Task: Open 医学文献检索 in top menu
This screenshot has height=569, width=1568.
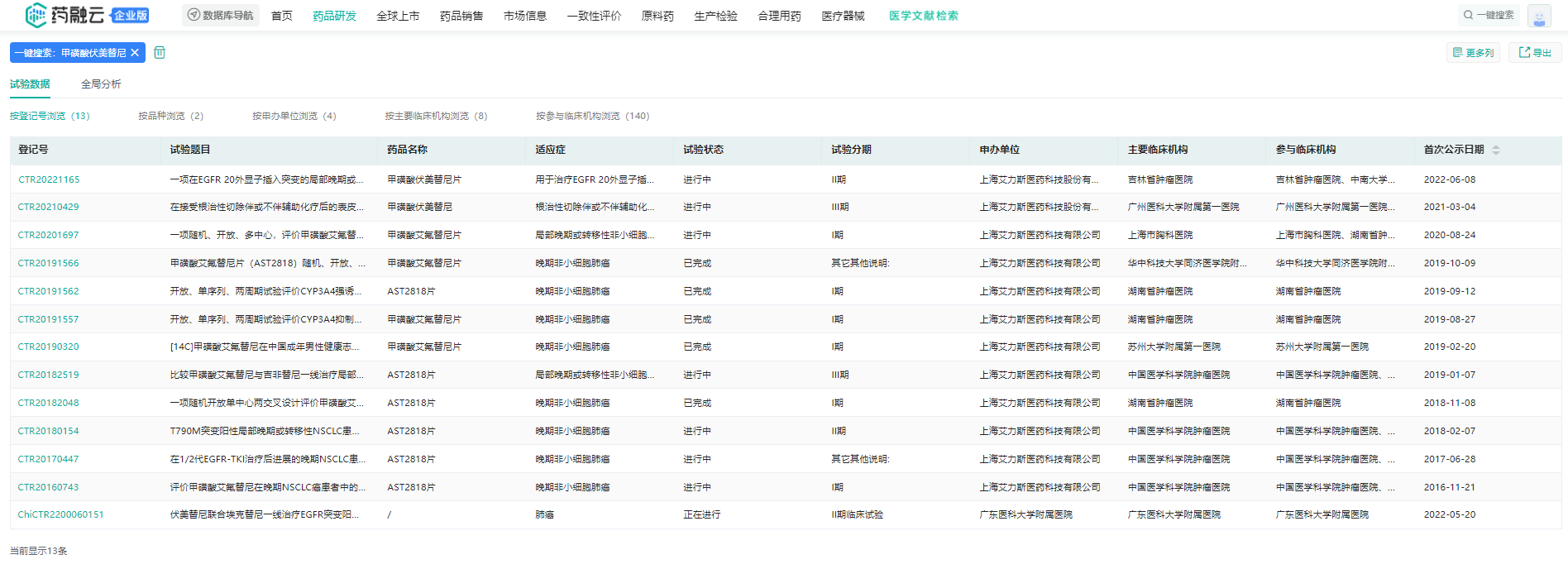Action: pyautogui.click(x=923, y=16)
